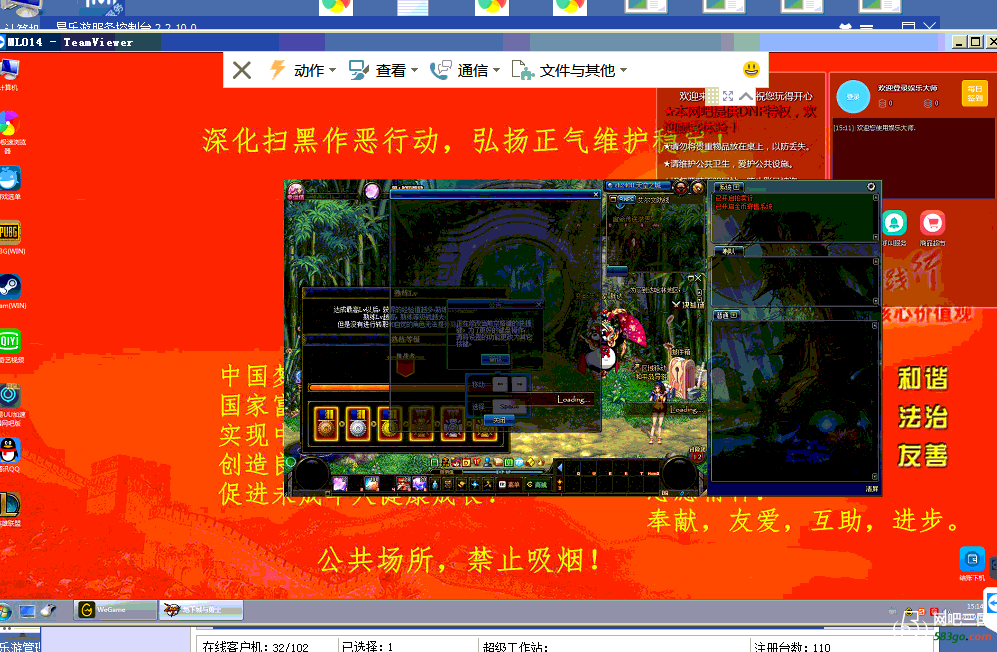Click the 关闭 close button in game dialog
This screenshot has height=652, width=997.
[499, 420]
